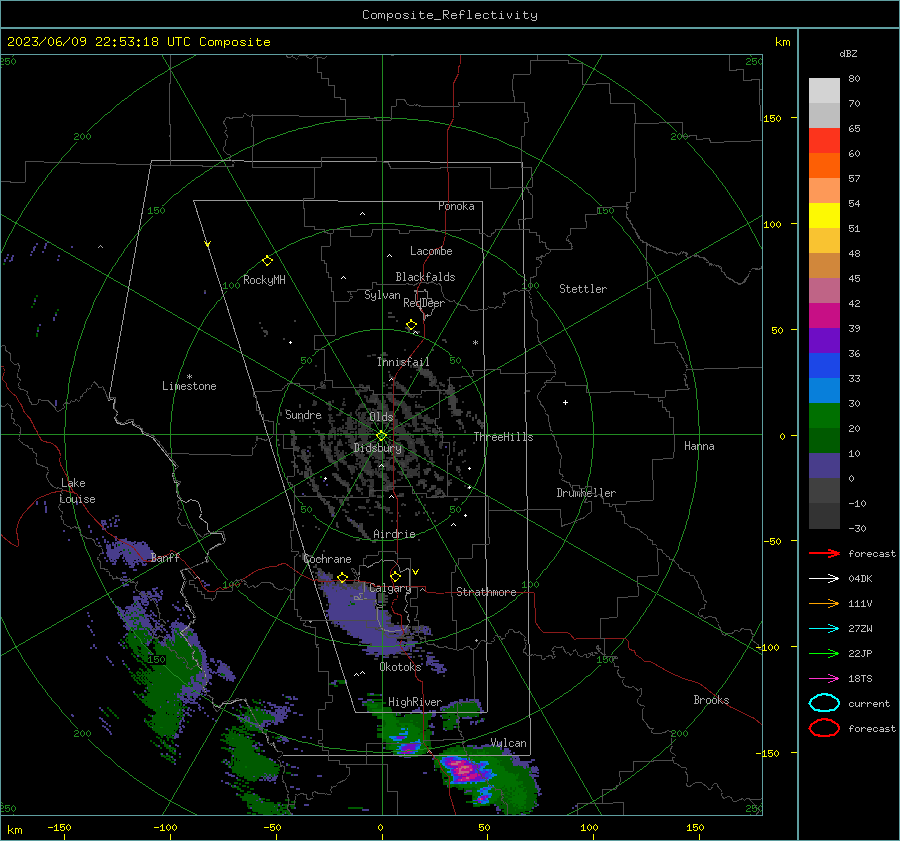Click the 04DK legend label
900x841 pixels.
(860, 579)
